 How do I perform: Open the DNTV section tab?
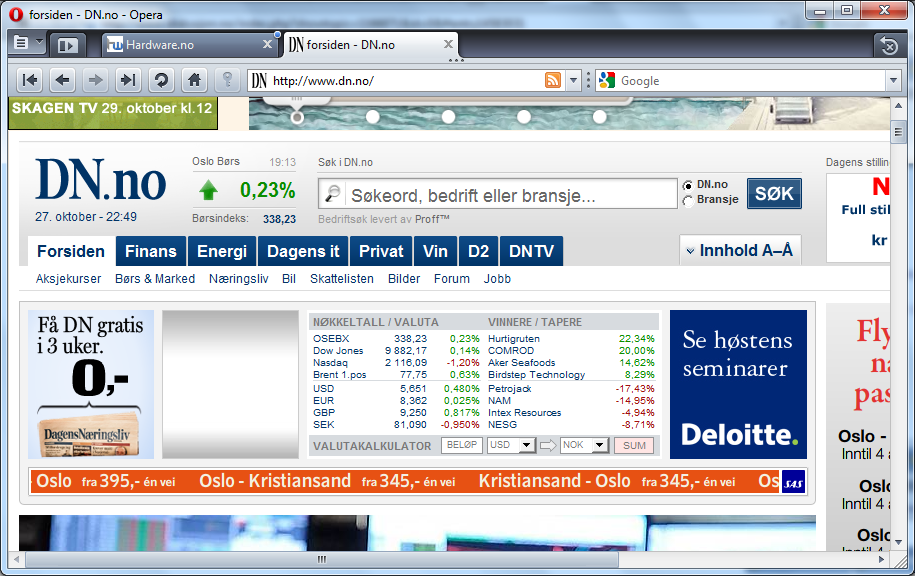point(531,252)
